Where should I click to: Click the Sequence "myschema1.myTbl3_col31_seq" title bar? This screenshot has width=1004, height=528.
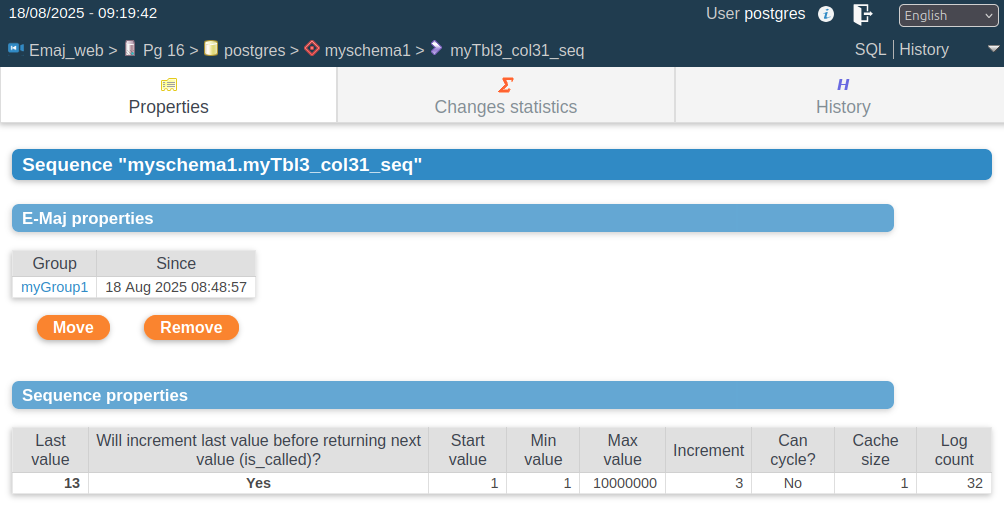502,164
